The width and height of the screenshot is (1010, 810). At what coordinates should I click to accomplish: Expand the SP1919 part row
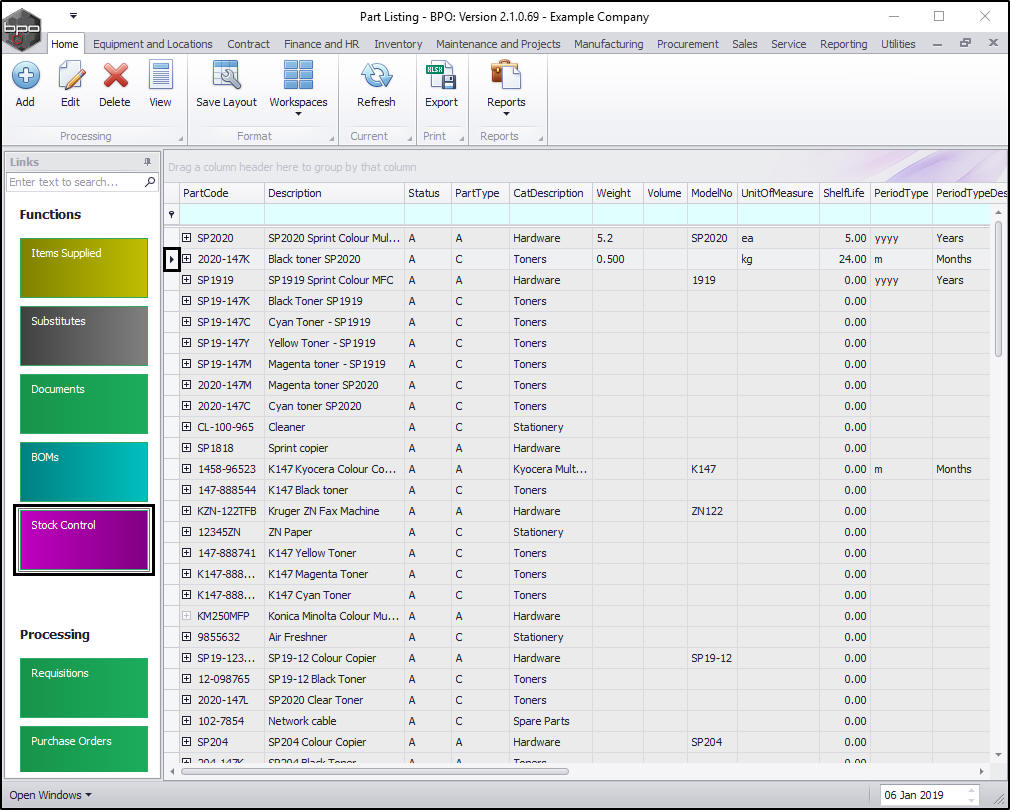point(187,280)
